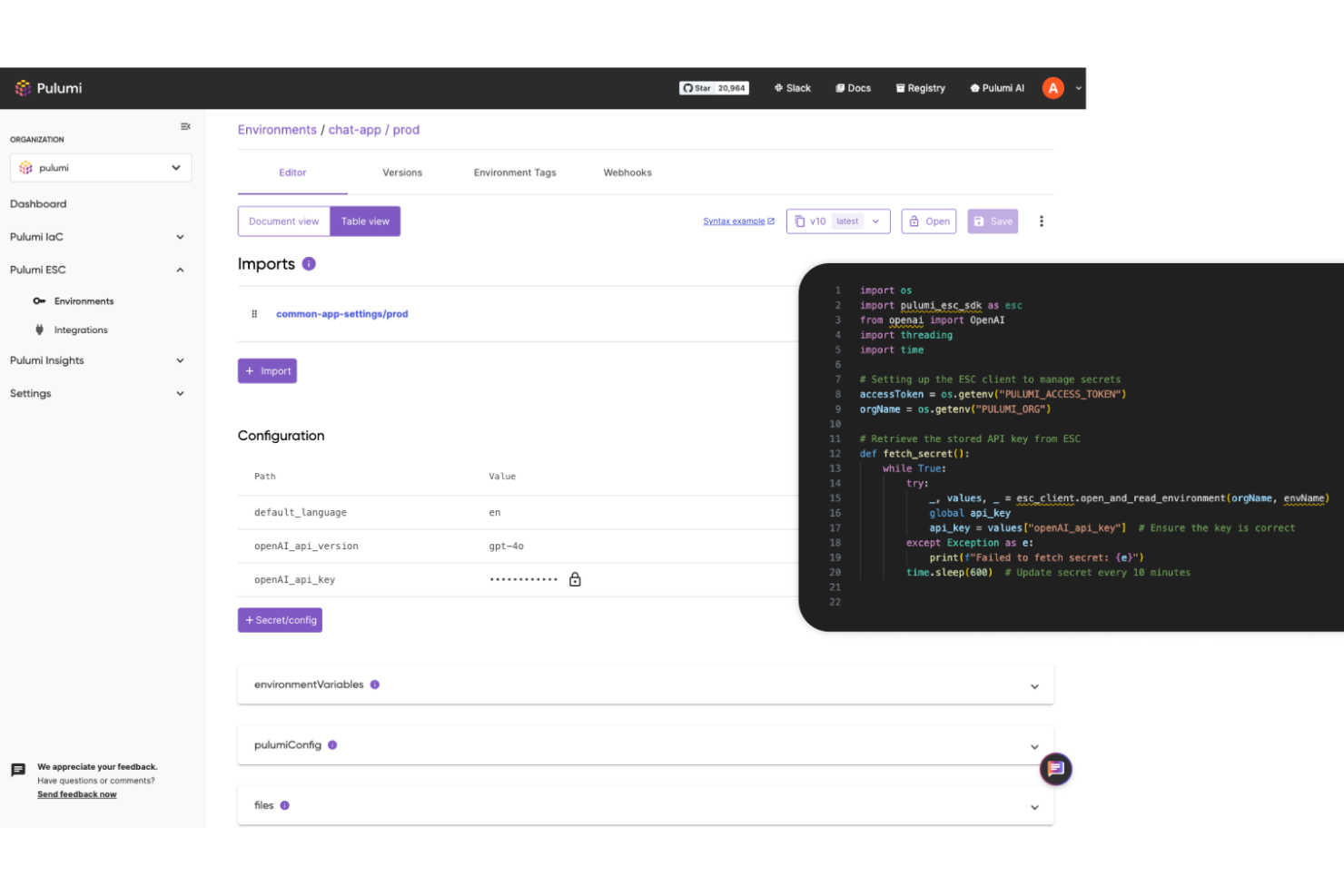The width and height of the screenshot is (1344, 896).
Task: Click the info icon beside files
Action: click(284, 805)
